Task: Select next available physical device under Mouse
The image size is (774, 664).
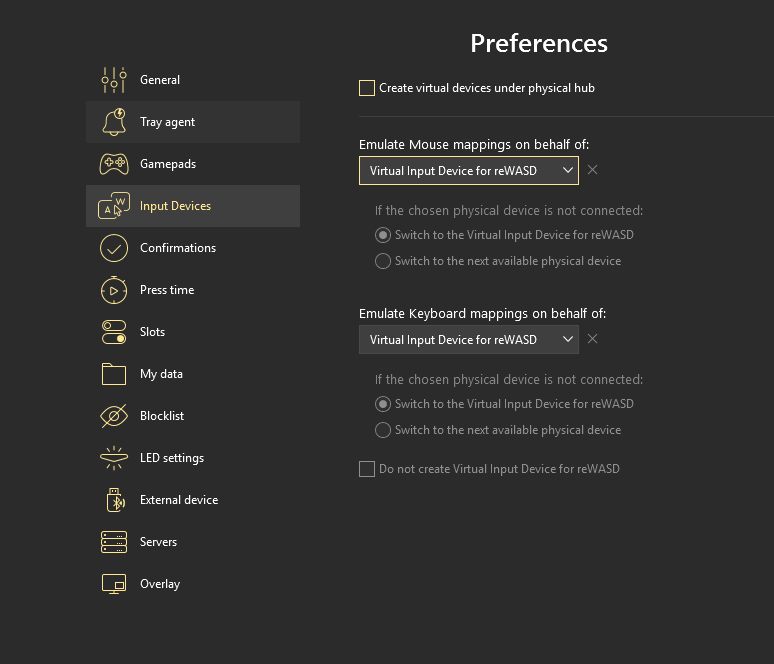Action: click(x=383, y=261)
